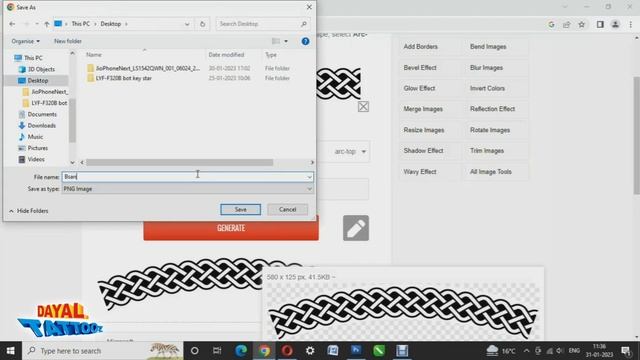Open the Blur Images tool link
The height and width of the screenshot is (360, 640).
click(x=486, y=68)
